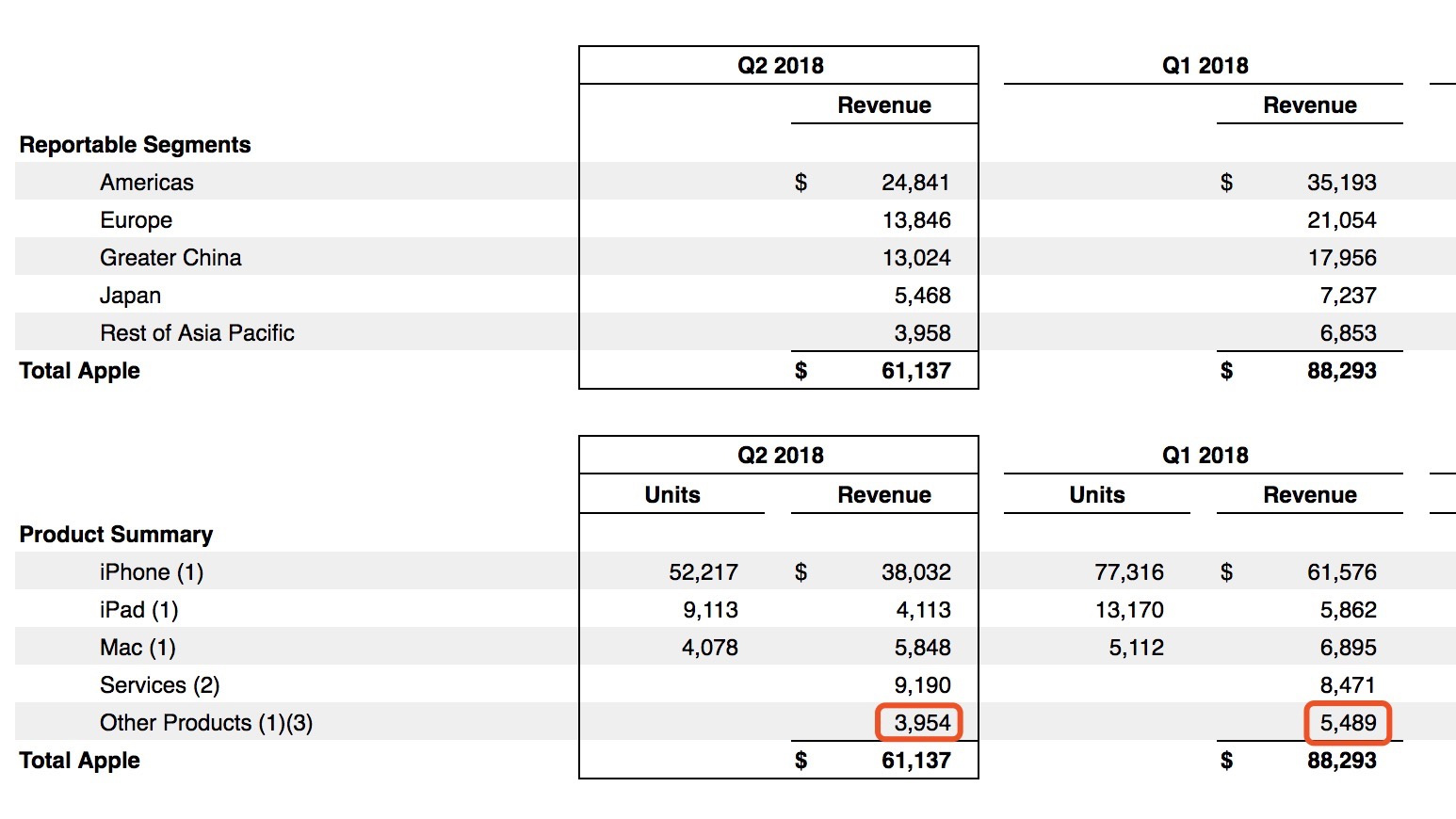The image size is (1456, 819).
Task: Select iPad Q2 units 9,113
Action: (710, 610)
